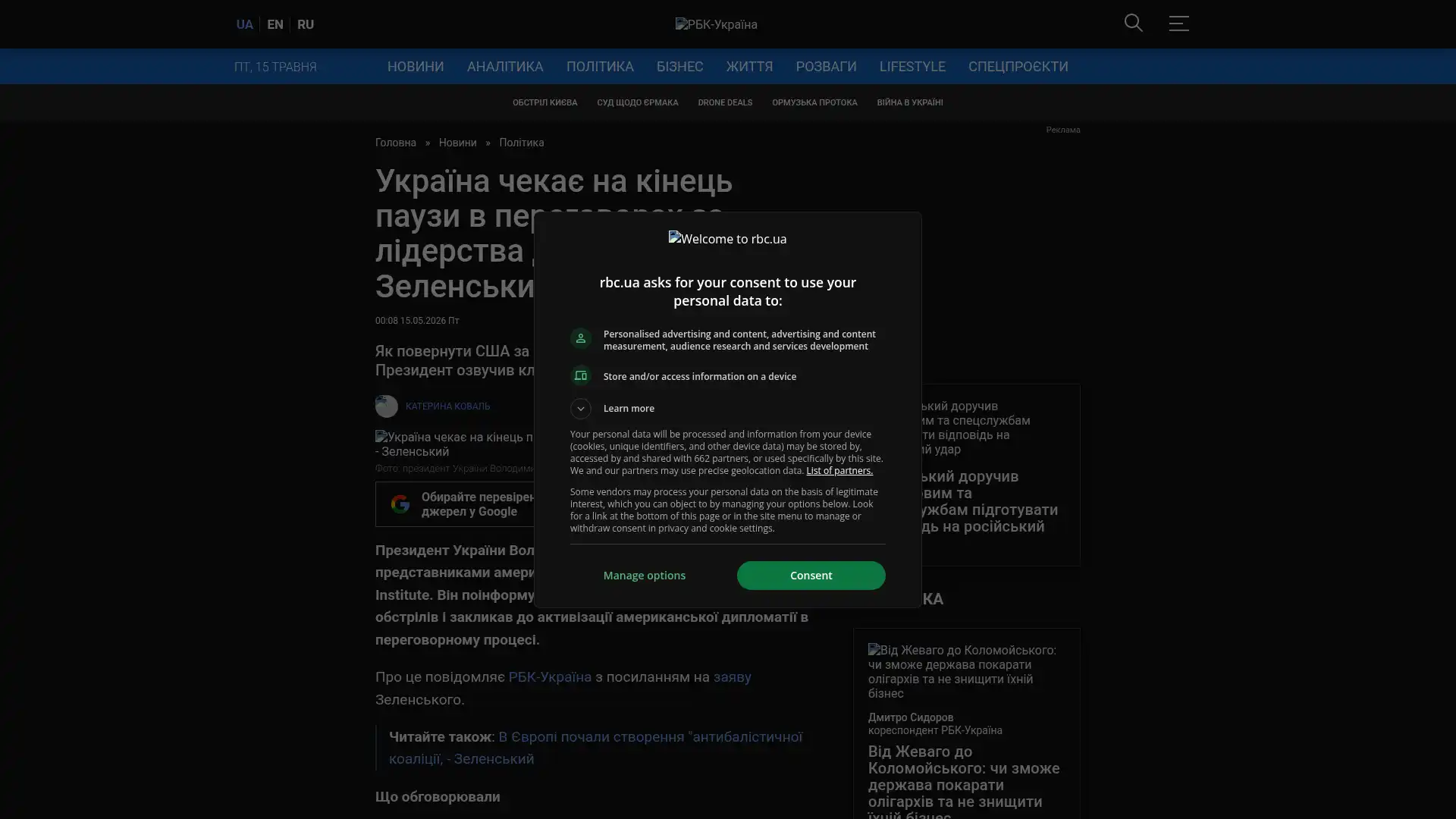Open the ОБСТРІЛ КИЄВА topic
Viewport: 1456px width, 819px height.
coord(544,103)
